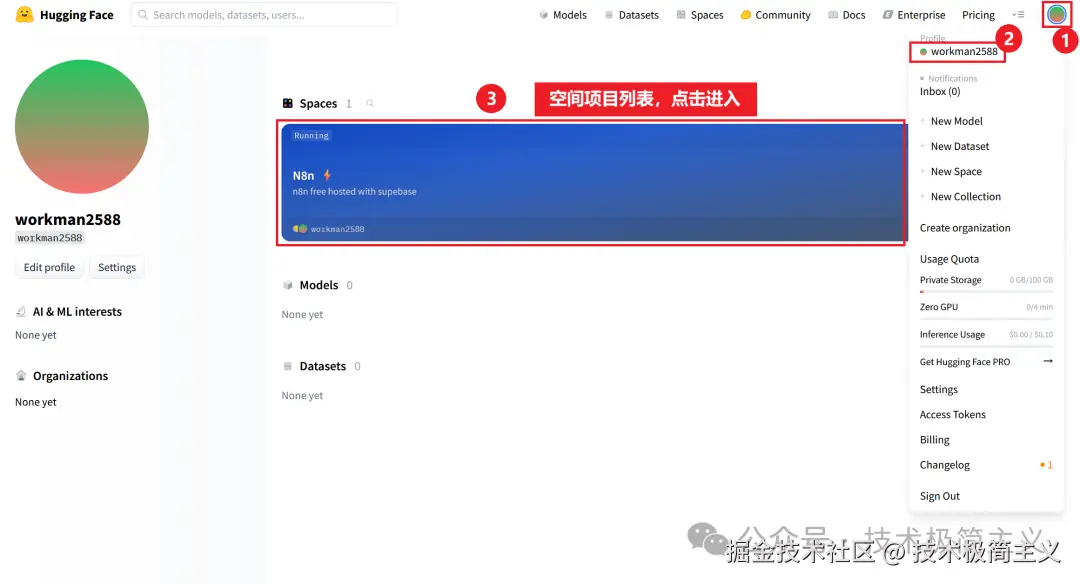Open Usage Quota in the menu
Image resolution: width=1080 pixels, height=584 pixels.
point(949,259)
